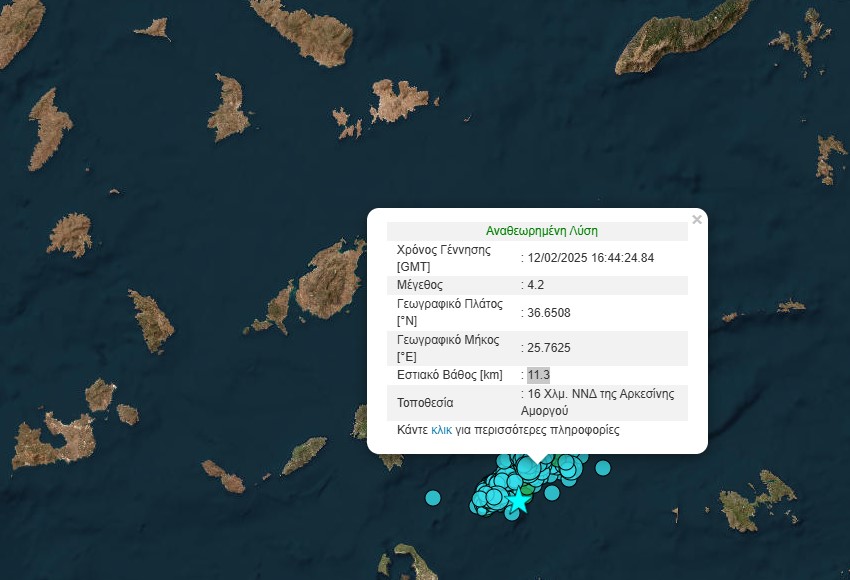Open the 'κλικ' link for more information
The image size is (850, 580).
(441, 430)
